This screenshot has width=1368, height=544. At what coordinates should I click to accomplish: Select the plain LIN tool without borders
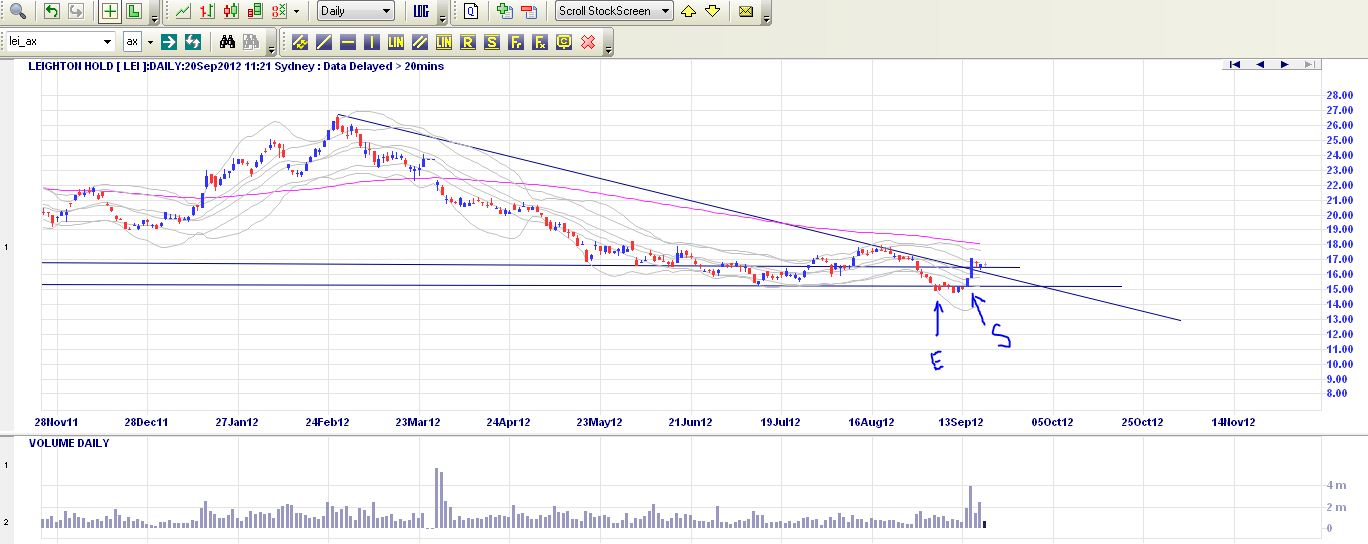coord(396,41)
